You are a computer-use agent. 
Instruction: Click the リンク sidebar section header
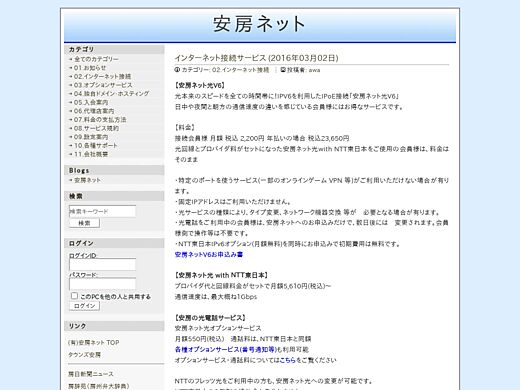(x=114, y=326)
